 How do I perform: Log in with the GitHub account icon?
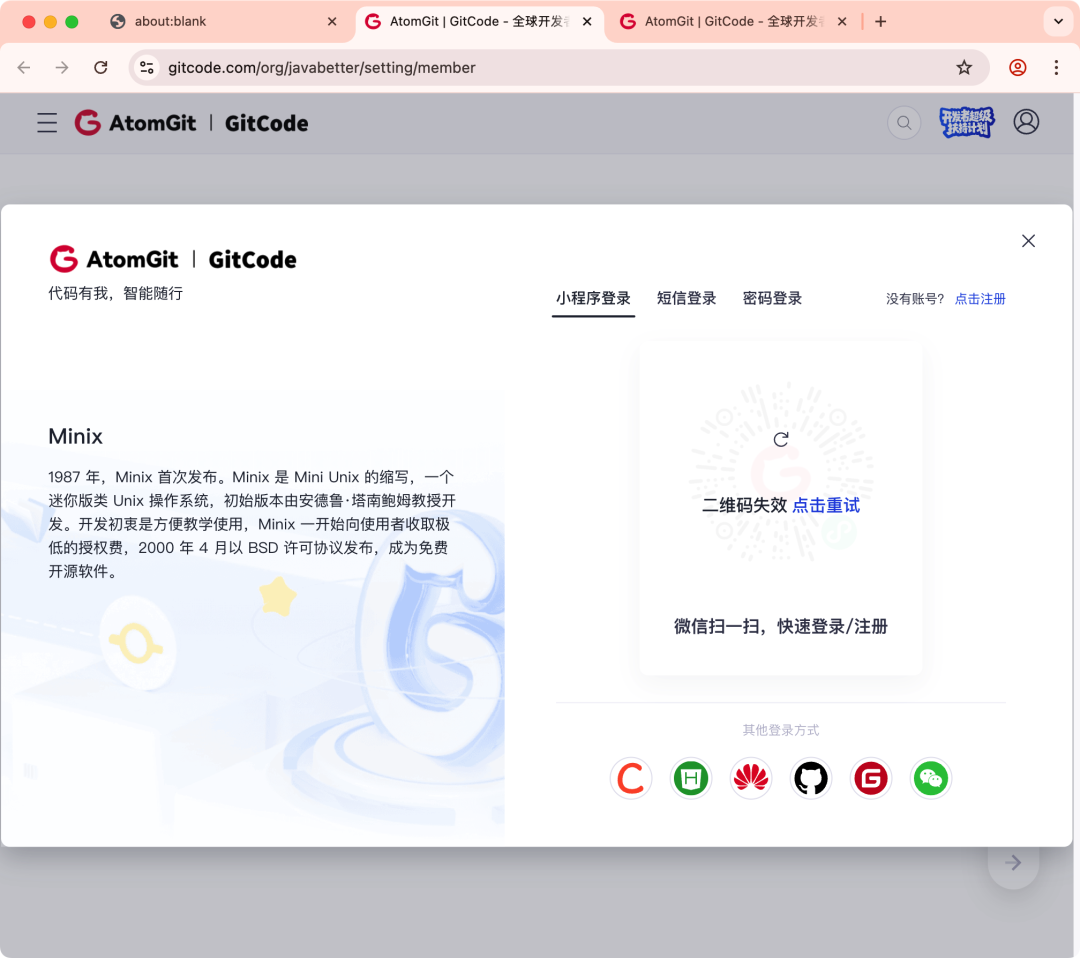(811, 778)
